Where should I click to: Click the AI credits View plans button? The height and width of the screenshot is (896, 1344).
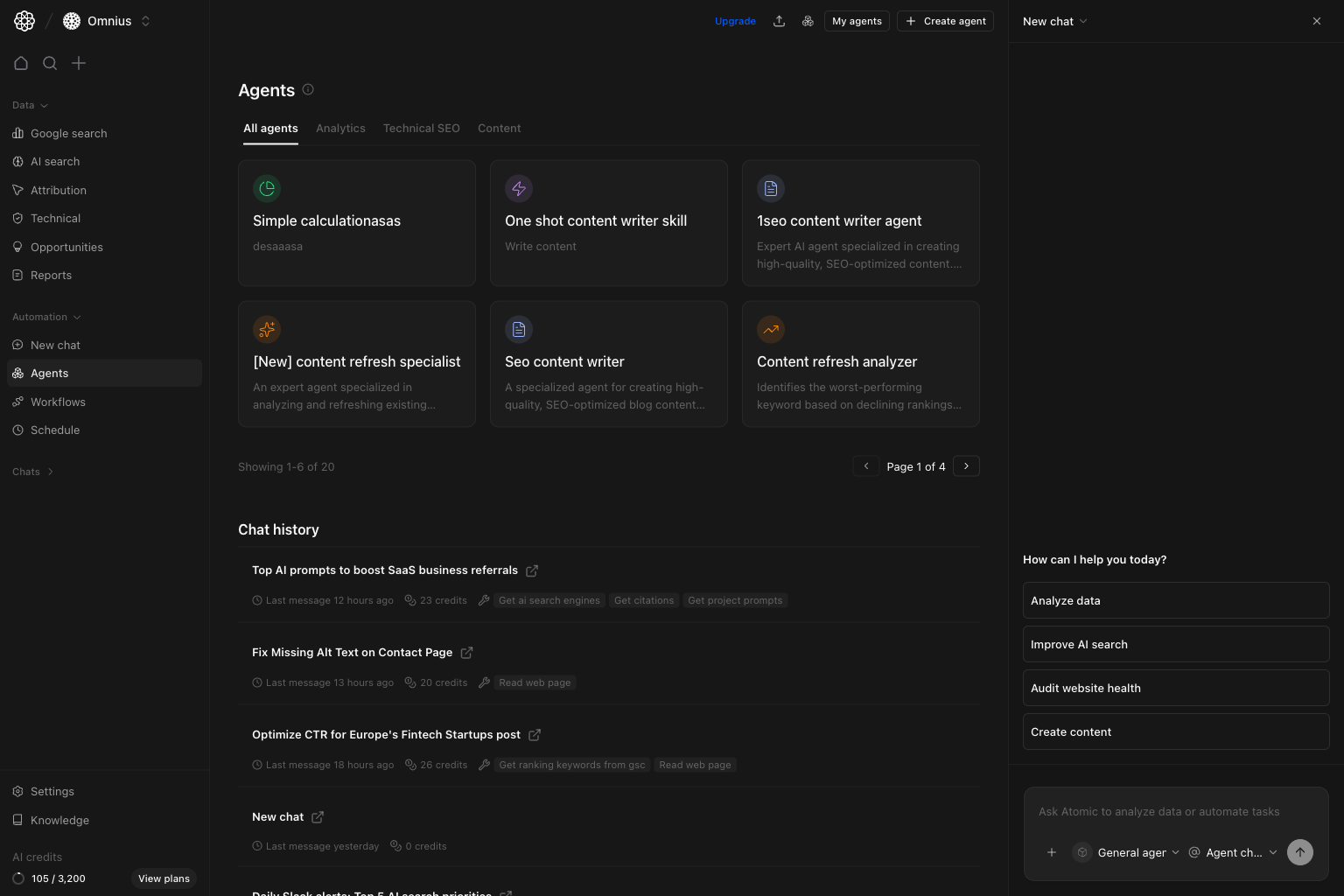[x=163, y=878]
